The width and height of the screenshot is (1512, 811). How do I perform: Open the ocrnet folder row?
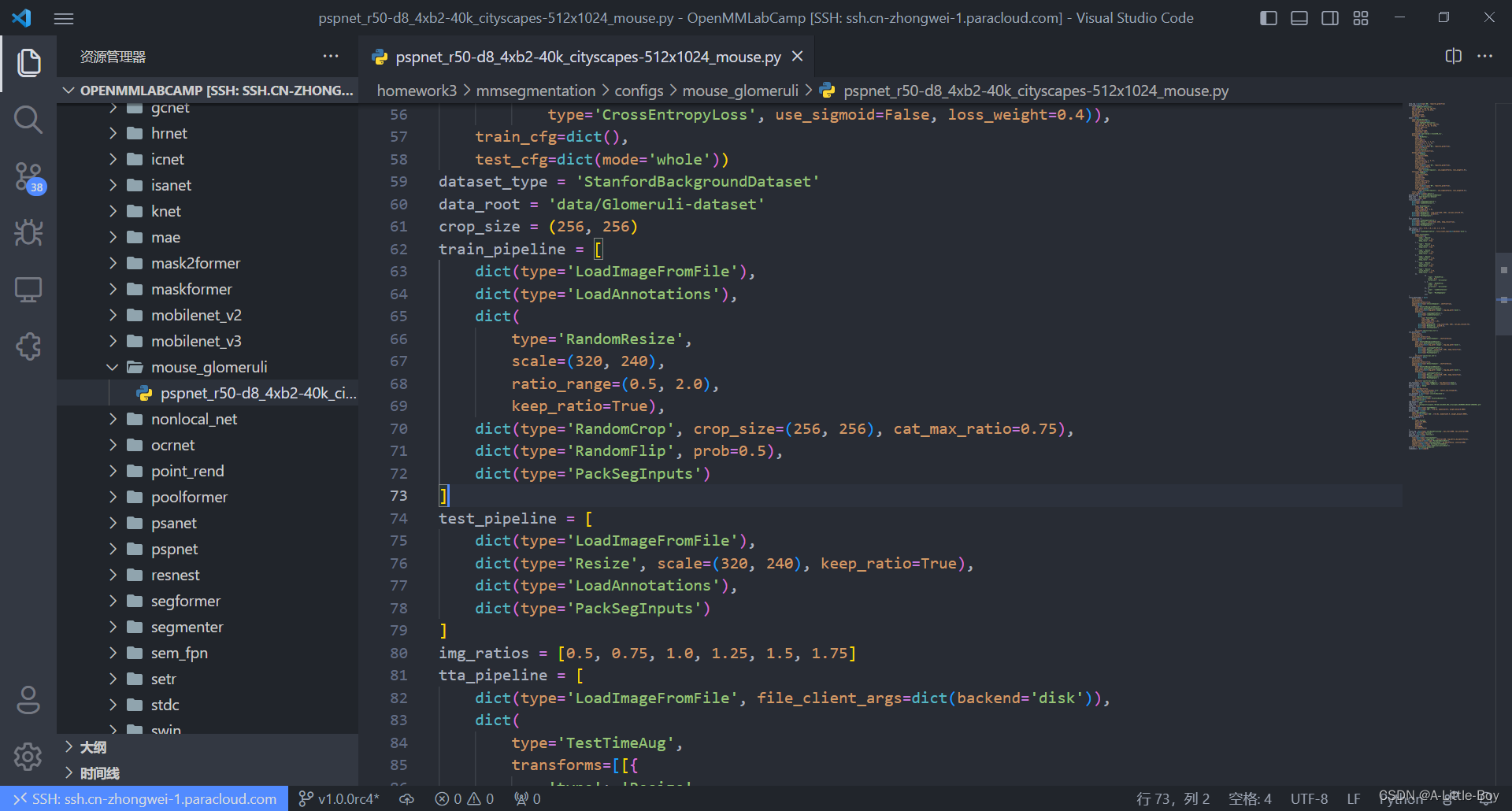click(x=208, y=445)
